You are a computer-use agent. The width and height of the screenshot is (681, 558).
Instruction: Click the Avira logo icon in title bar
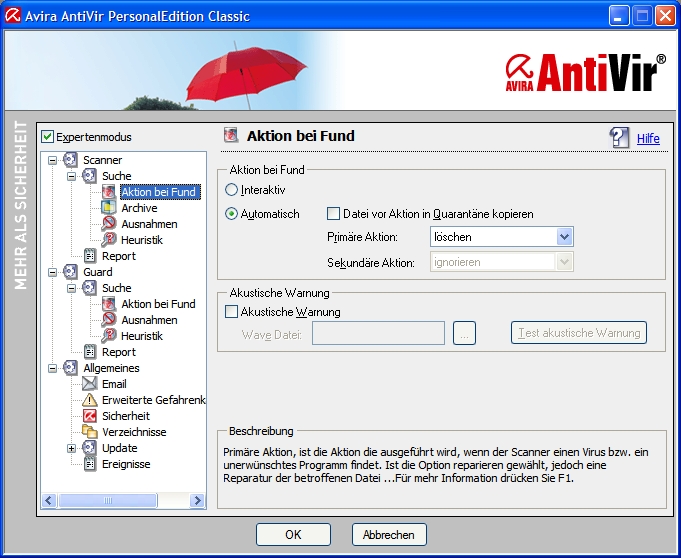click(13, 16)
